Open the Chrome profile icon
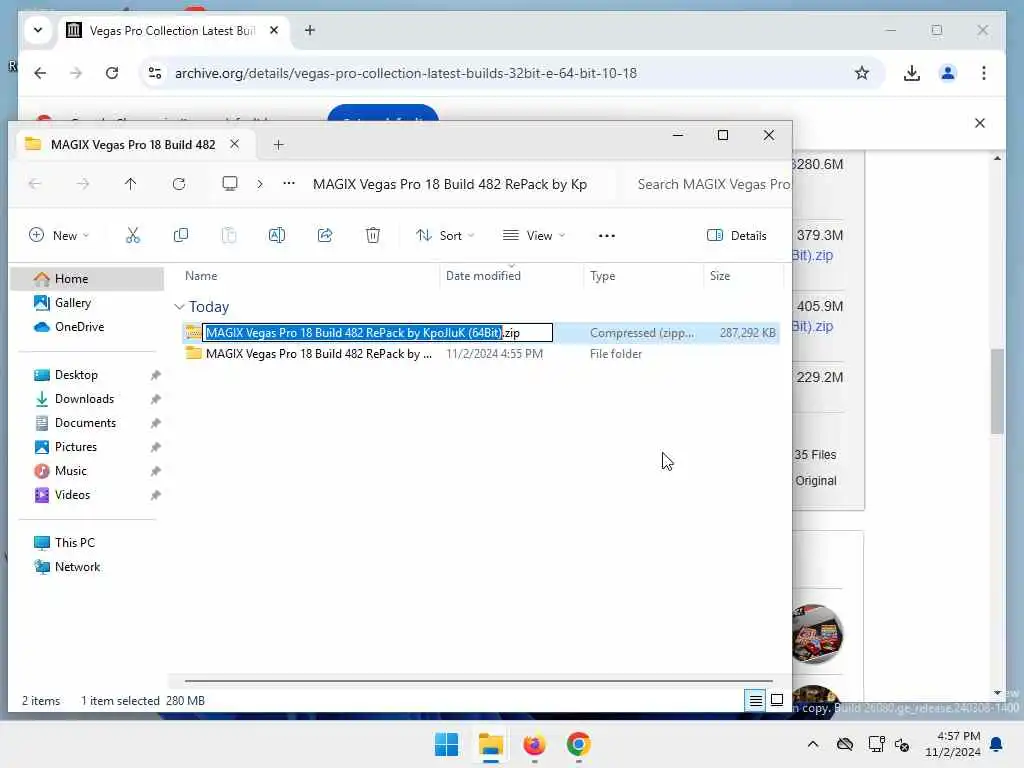The width and height of the screenshot is (1024, 768). coord(948,73)
